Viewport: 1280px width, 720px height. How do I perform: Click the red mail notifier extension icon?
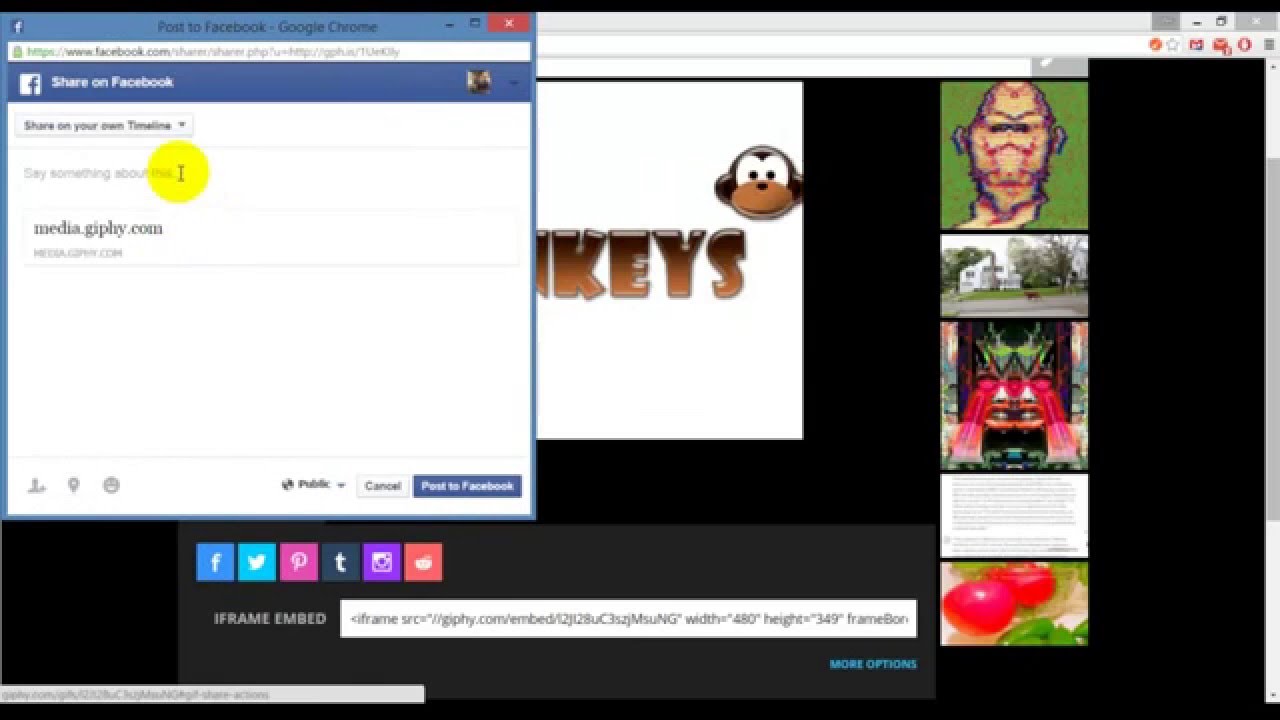click(1221, 45)
